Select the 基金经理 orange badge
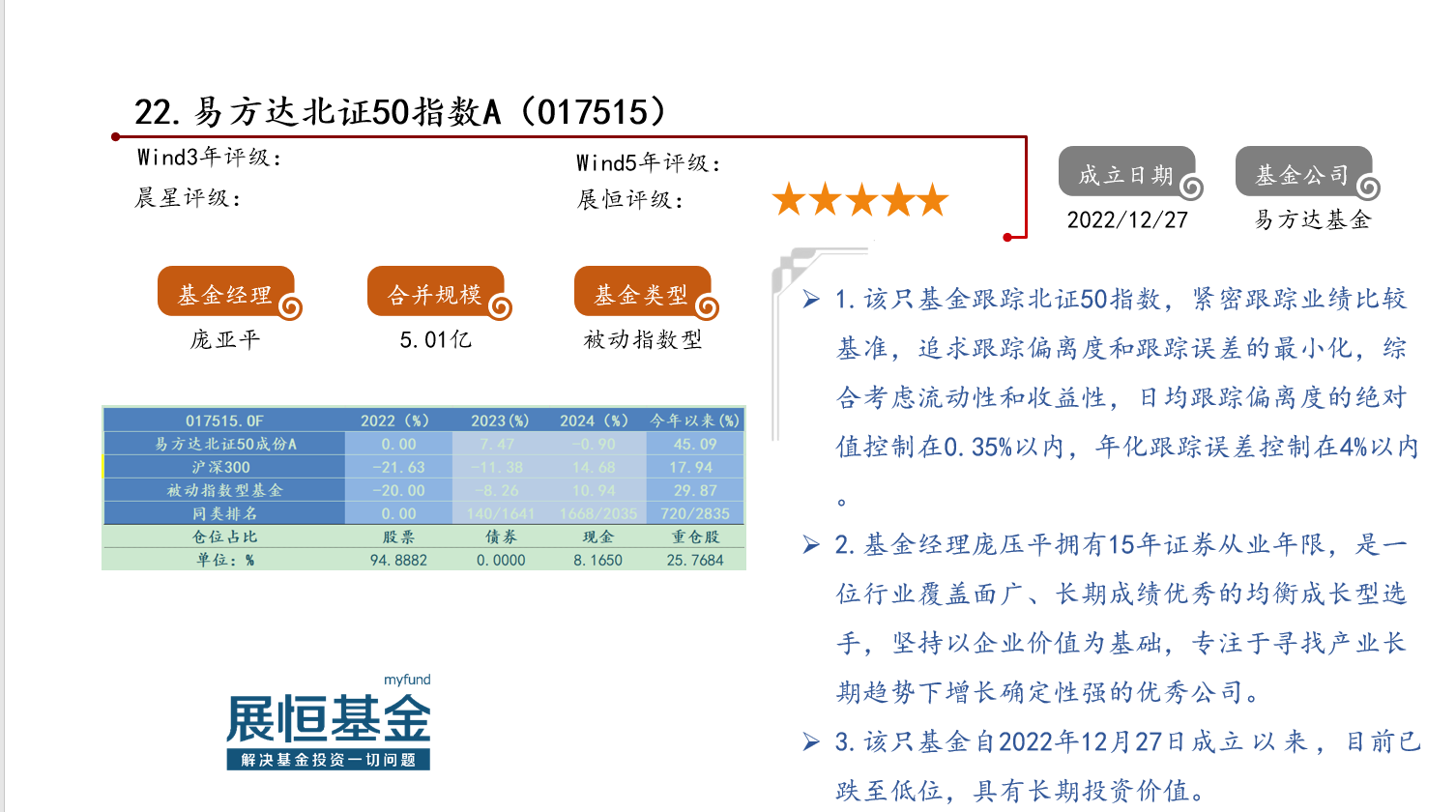The height and width of the screenshot is (812, 1456). point(225,292)
